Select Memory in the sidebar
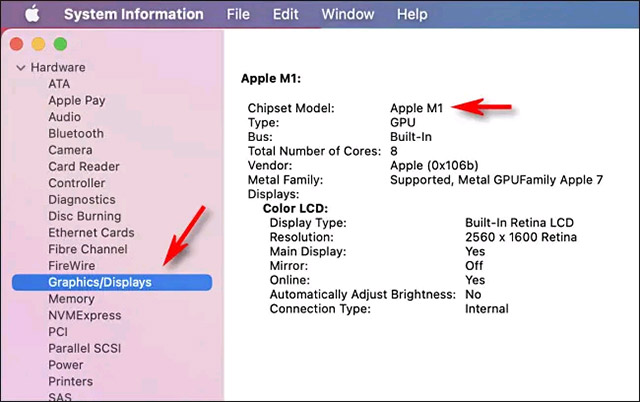The height and width of the screenshot is (402, 640). coord(71,299)
